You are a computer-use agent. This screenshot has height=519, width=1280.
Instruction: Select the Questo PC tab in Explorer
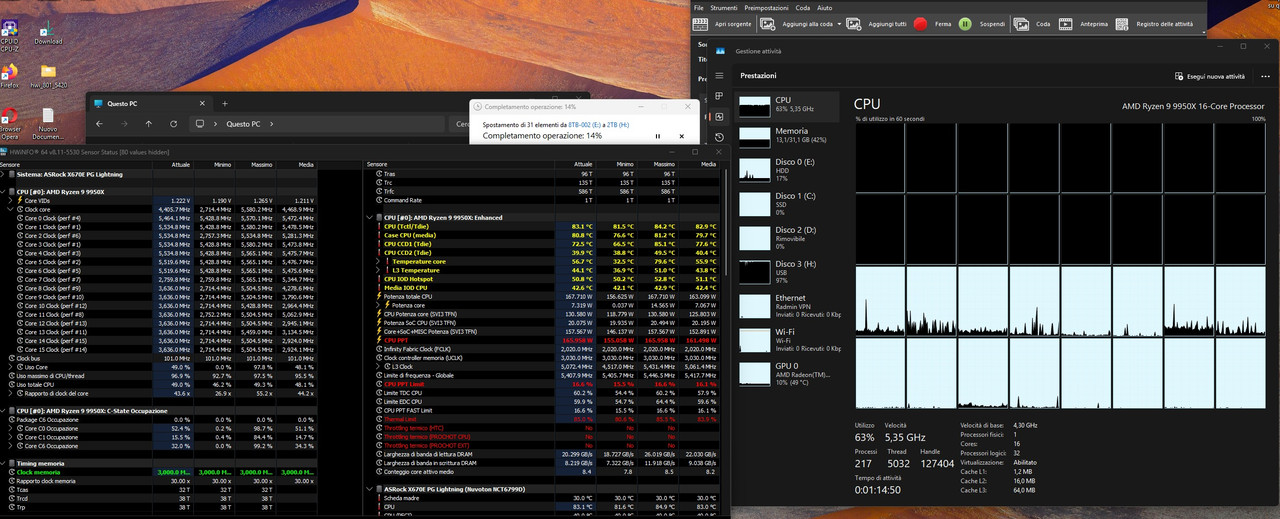click(x=148, y=103)
